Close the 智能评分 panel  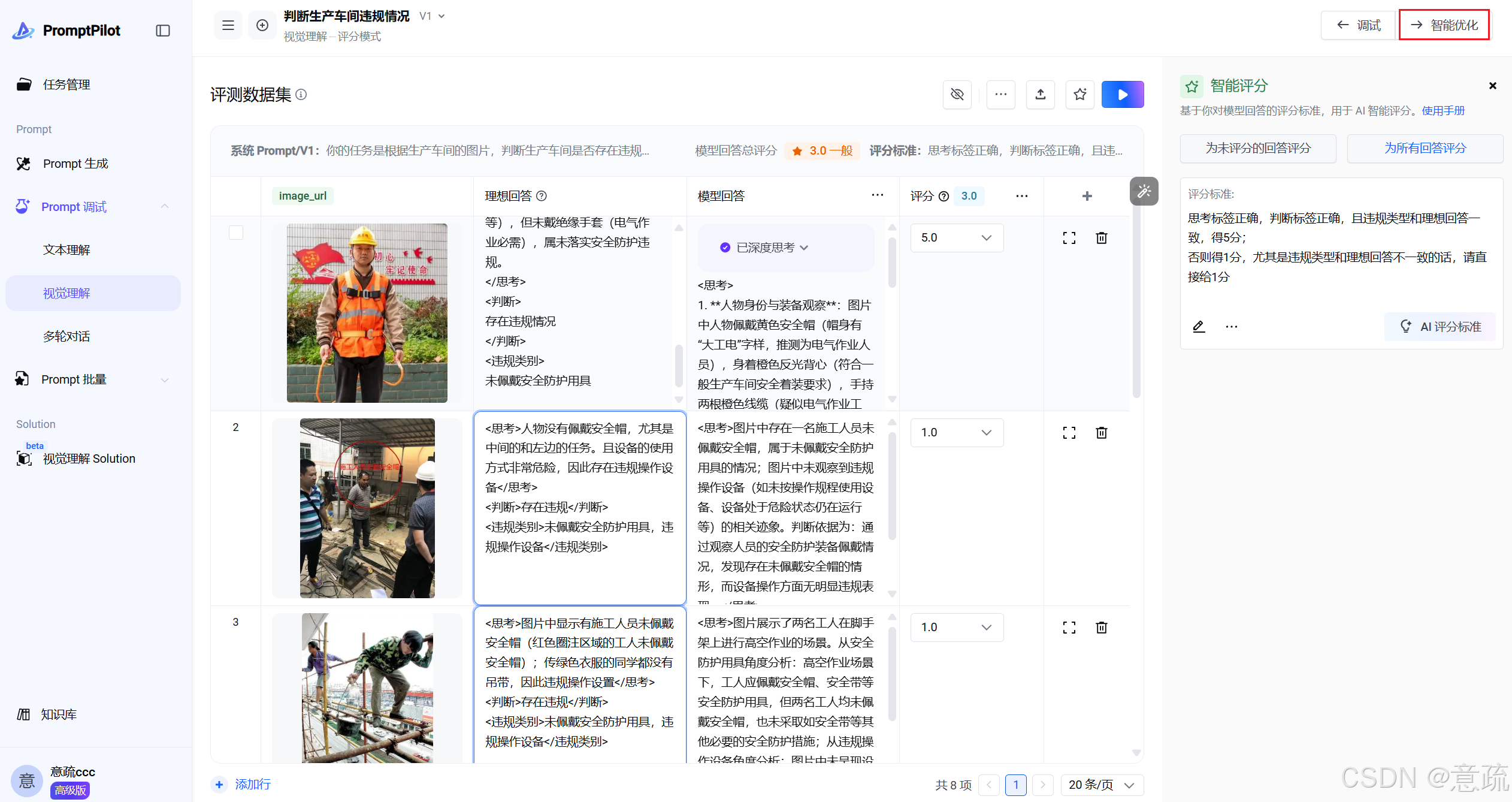point(1493,86)
